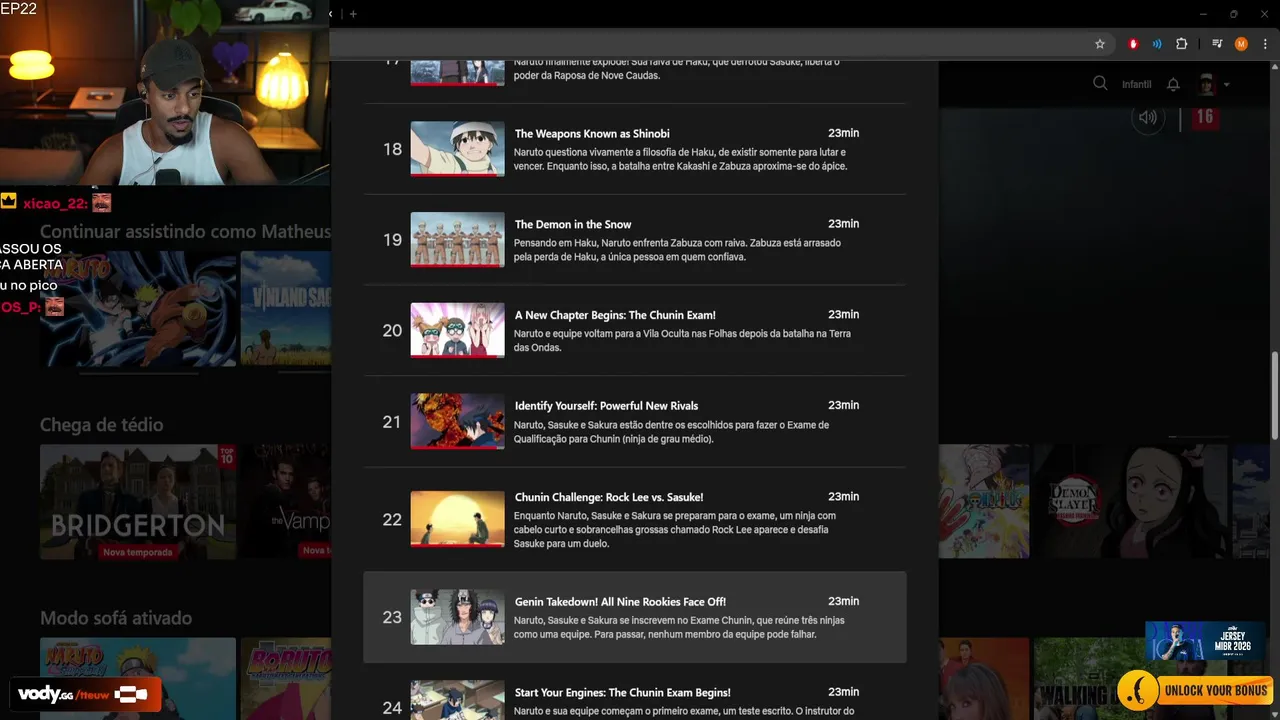Open The Vampire Diaries card
1280x720 pixels.
(x=285, y=502)
